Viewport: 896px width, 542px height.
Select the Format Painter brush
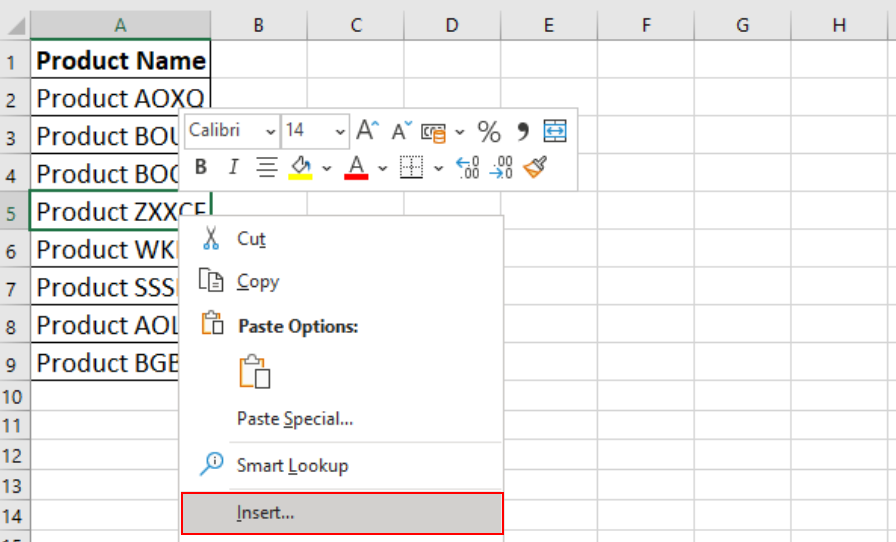(535, 167)
